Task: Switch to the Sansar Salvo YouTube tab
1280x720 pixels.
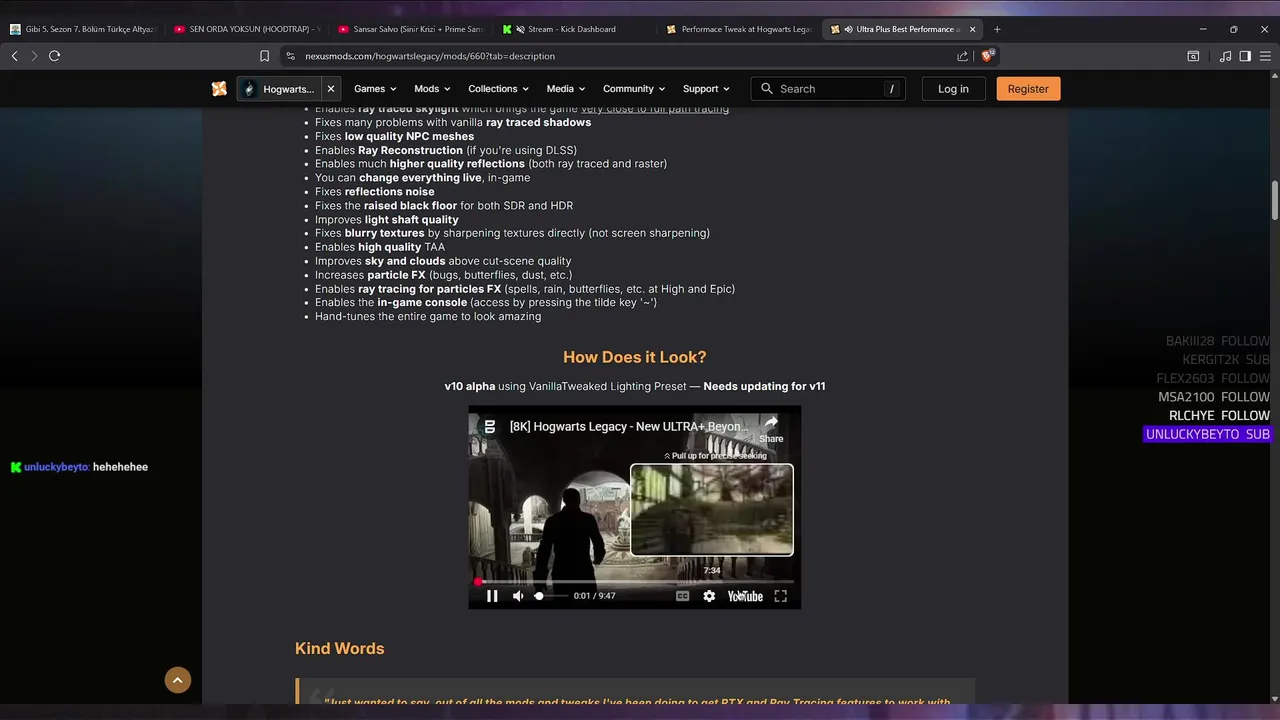Action: pos(411,29)
